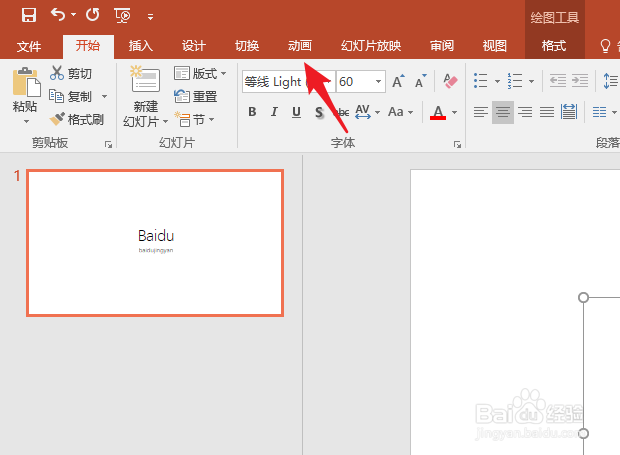Screen dimensions: 620x455
Task: Toggle Italic formatting
Action: pyautogui.click(x=274, y=112)
